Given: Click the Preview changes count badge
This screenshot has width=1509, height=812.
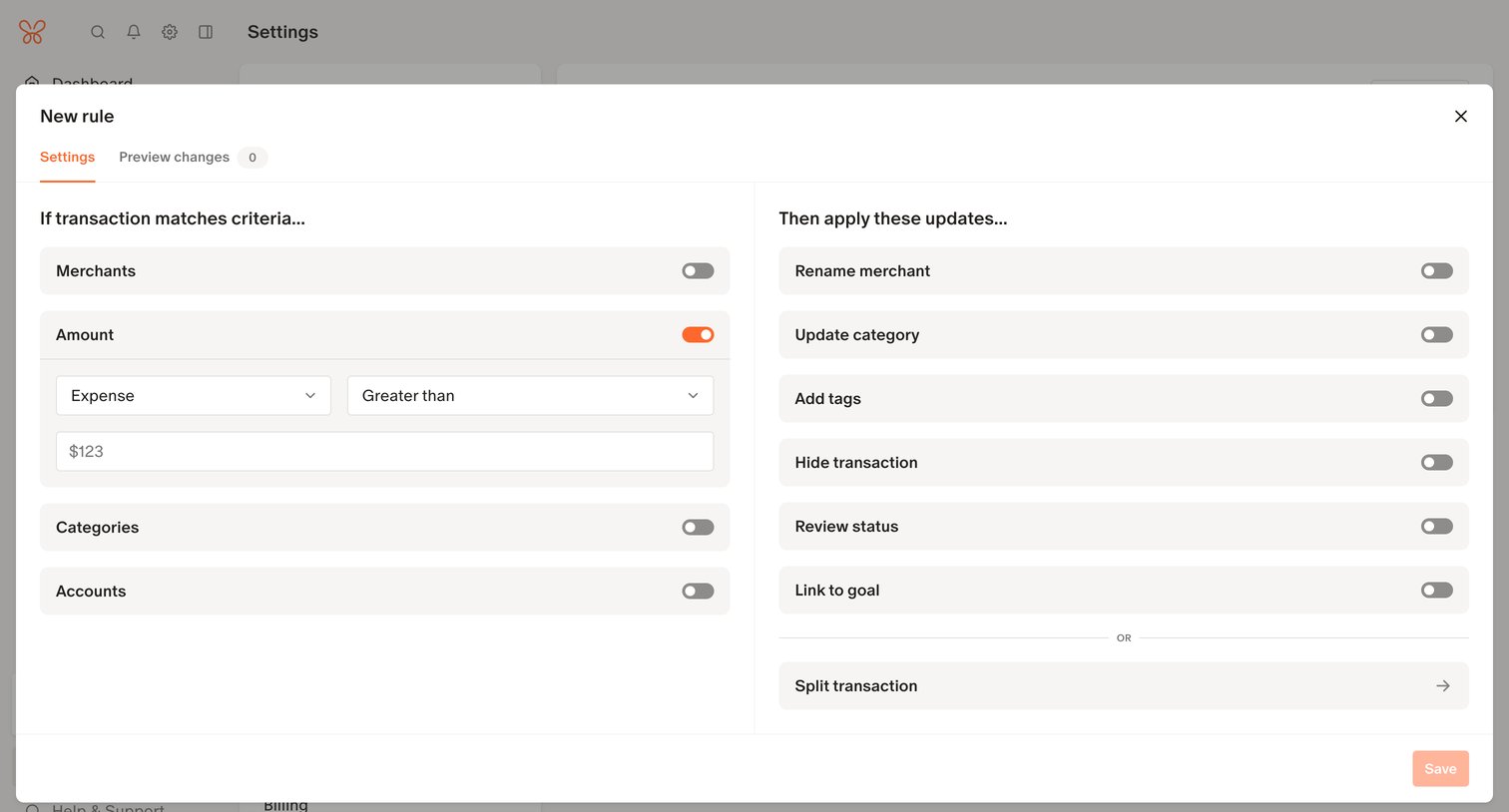Looking at the screenshot, I should coord(252,158).
